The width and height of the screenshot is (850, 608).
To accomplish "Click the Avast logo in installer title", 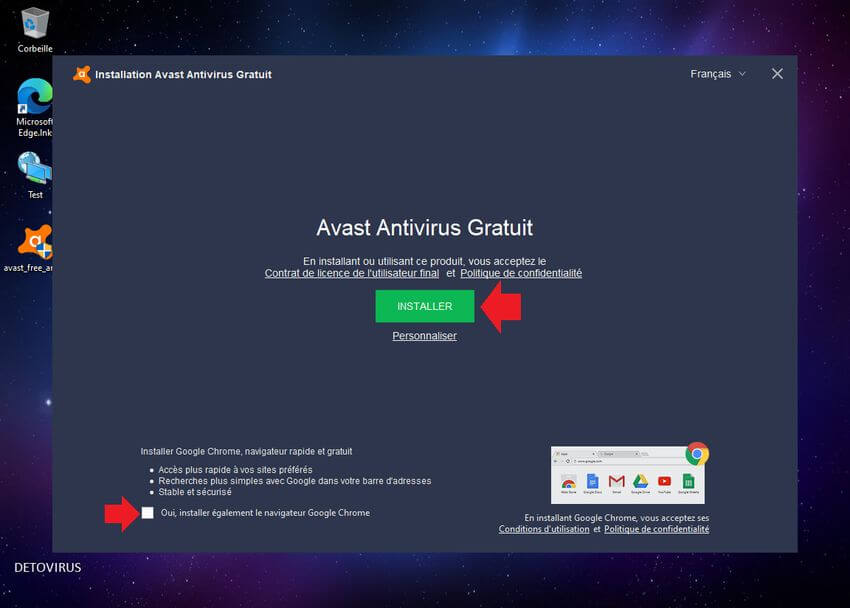I will tap(82, 74).
